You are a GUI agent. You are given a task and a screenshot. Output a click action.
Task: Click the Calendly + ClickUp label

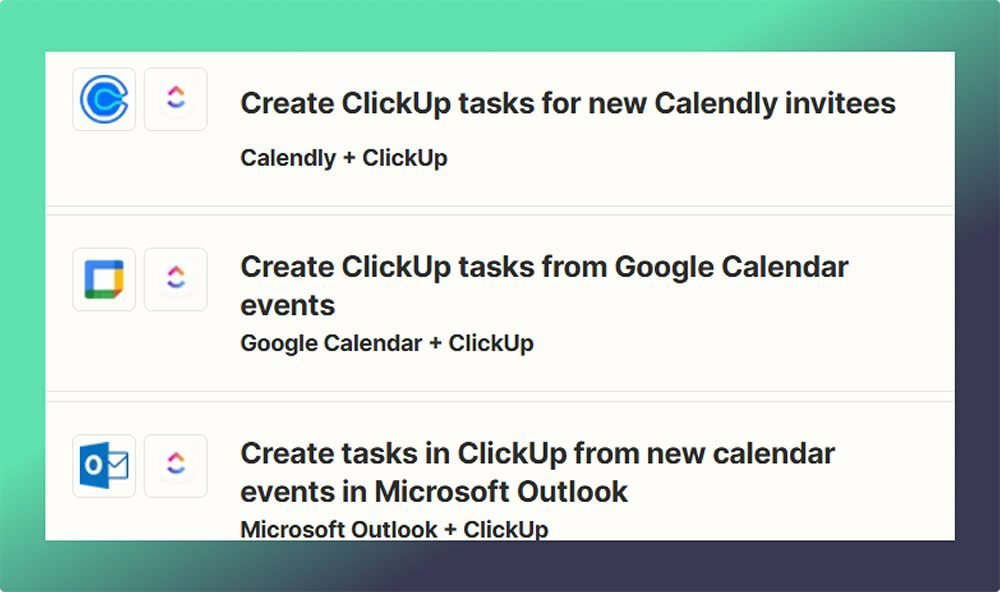[343, 157]
